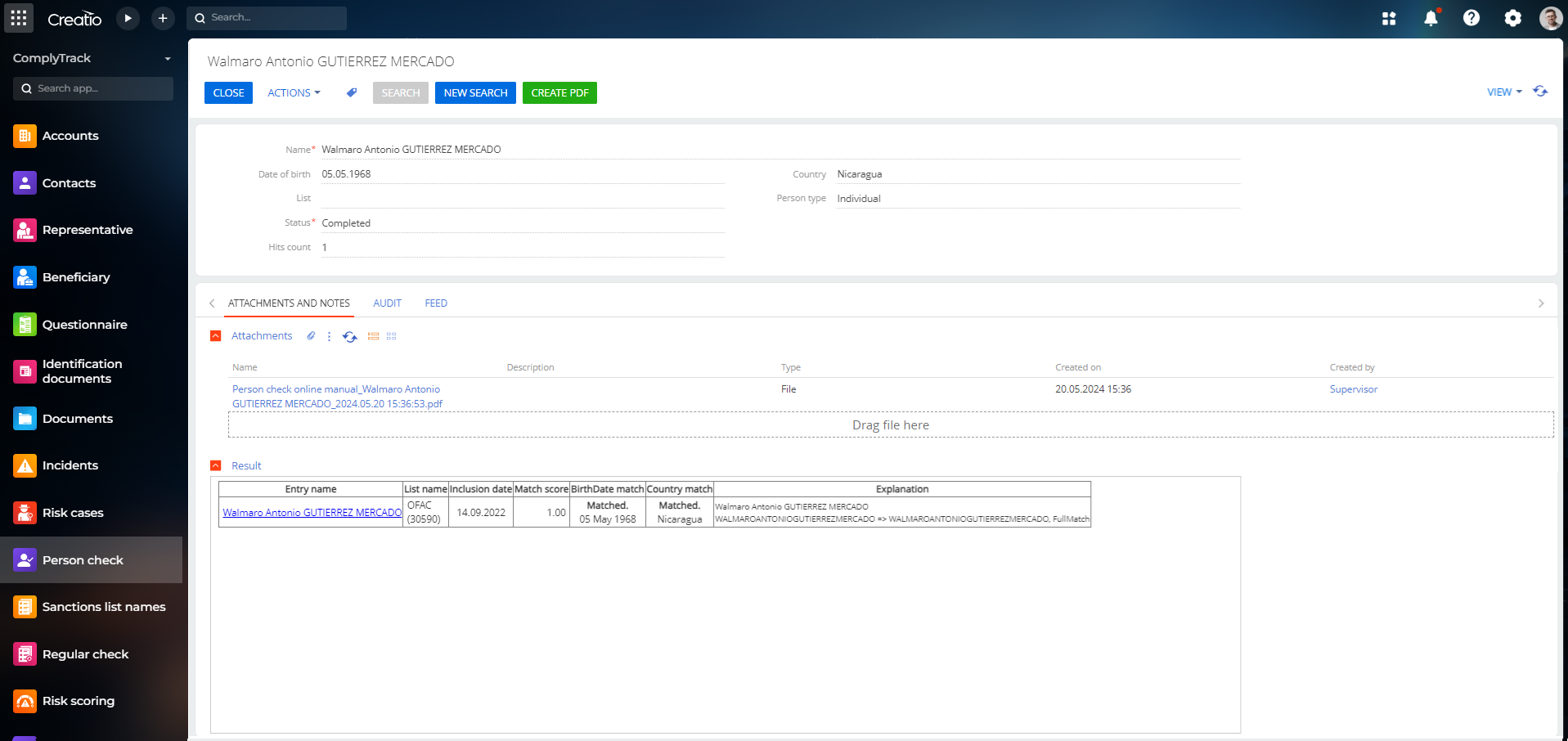Screen dimensions: 1568x741
Task: Collapse the Attachments section
Action: pos(215,335)
